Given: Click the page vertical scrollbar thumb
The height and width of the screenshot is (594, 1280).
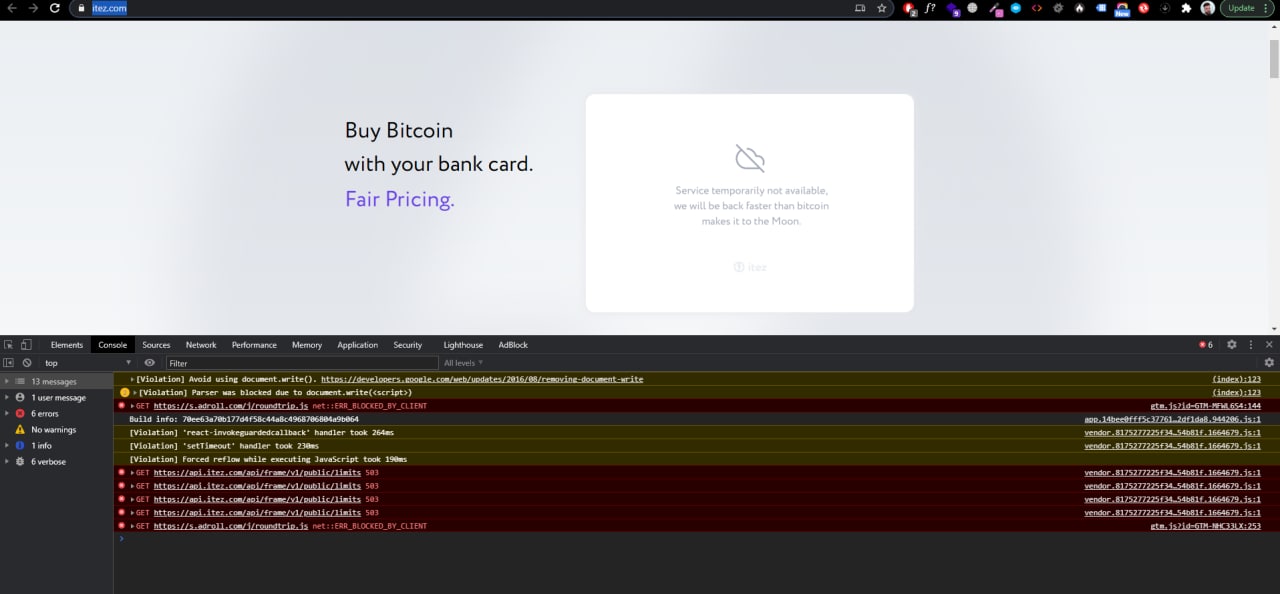Looking at the screenshot, I should point(1274,59).
